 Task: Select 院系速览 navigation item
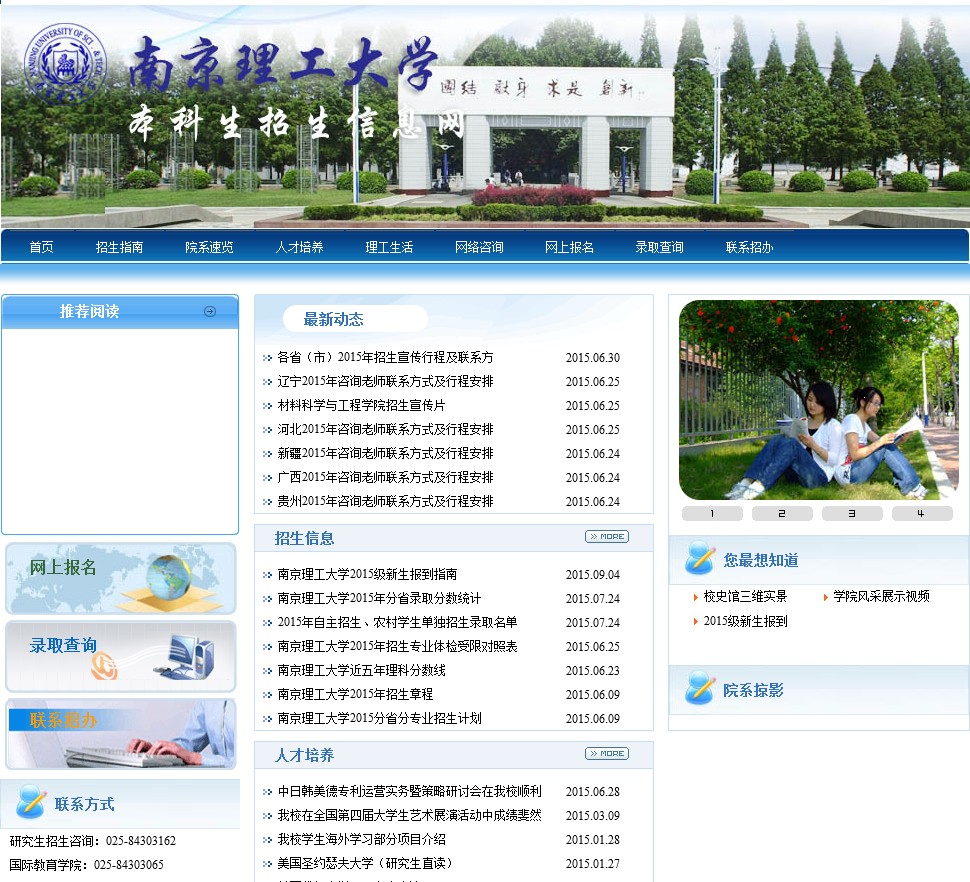point(209,247)
